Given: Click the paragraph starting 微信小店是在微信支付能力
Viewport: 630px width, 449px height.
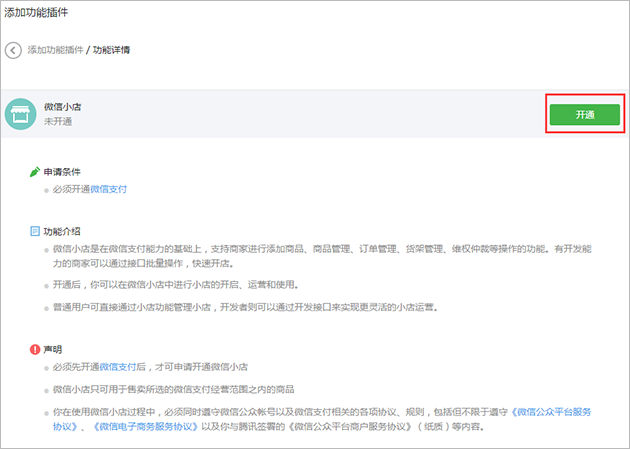Looking at the screenshot, I should pyautogui.click(x=322, y=256).
